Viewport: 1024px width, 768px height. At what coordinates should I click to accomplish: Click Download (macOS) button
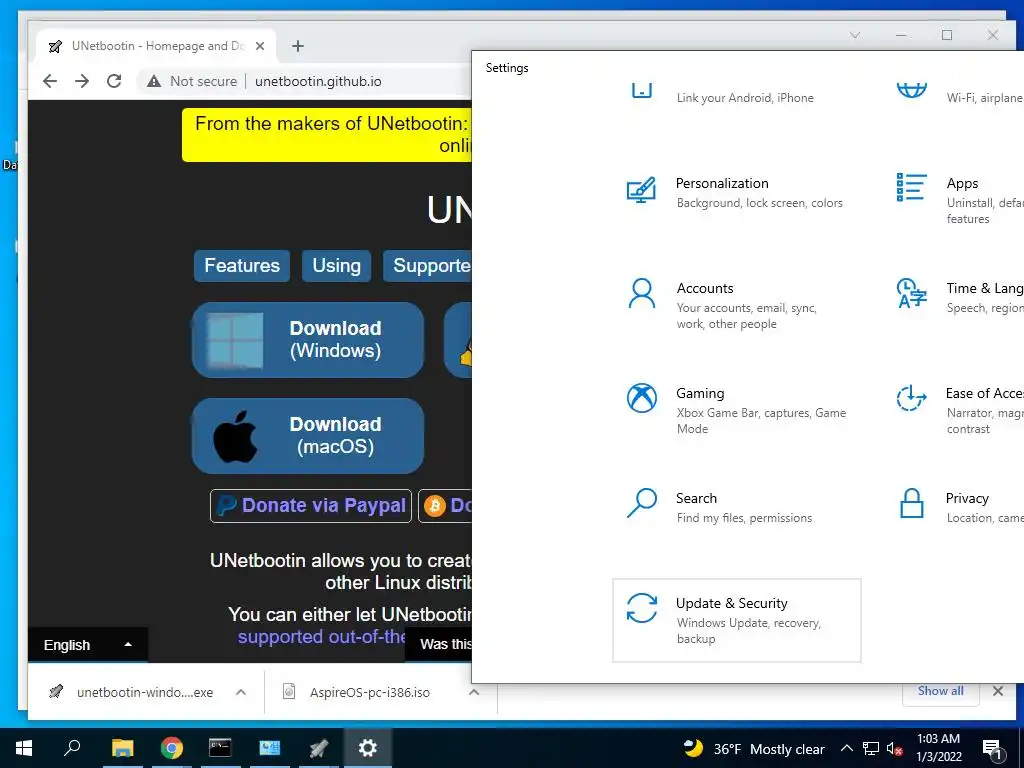click(x=308, y=436)
